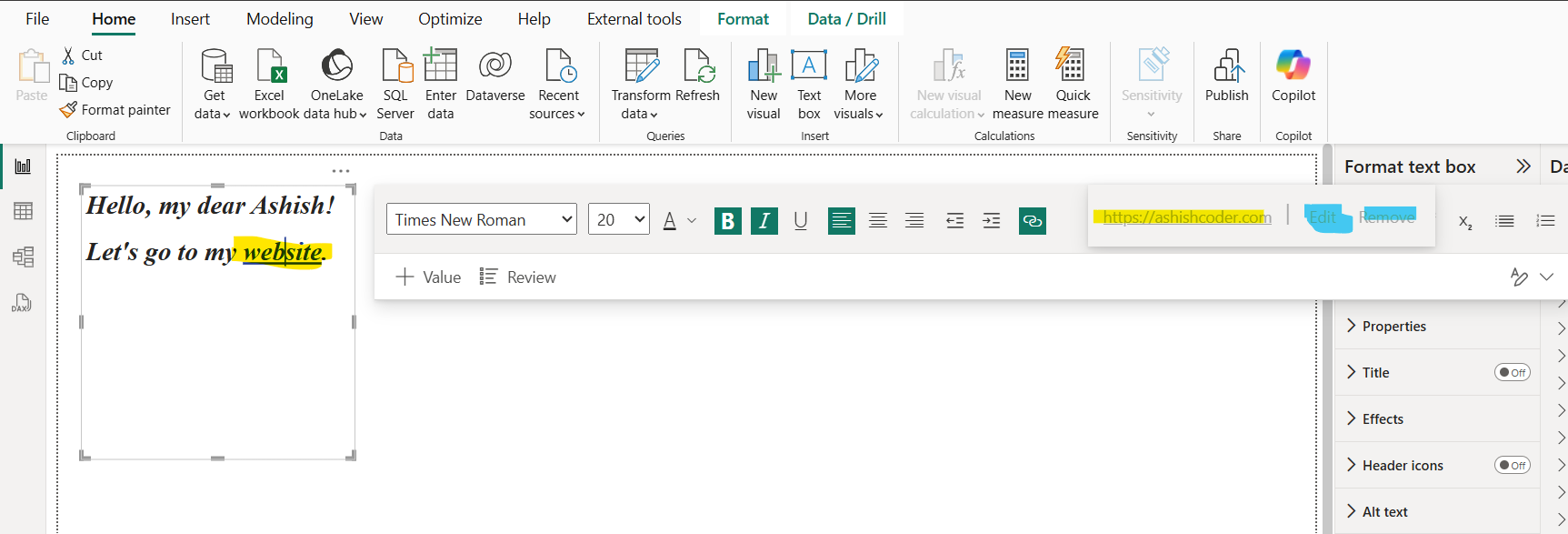1568x534 pixels.
Task: Turn on the Title toggle
Action: tap(1513, 372)
